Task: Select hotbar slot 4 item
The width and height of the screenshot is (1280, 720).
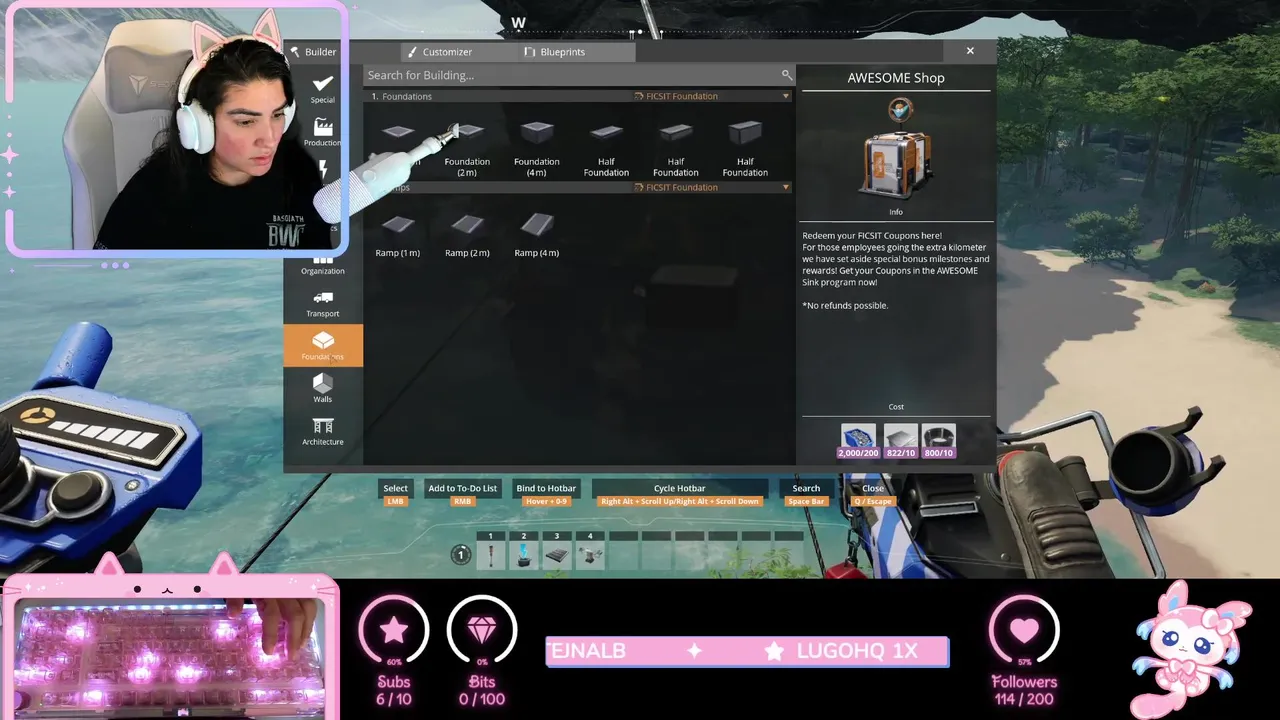Action: point(590,555)
